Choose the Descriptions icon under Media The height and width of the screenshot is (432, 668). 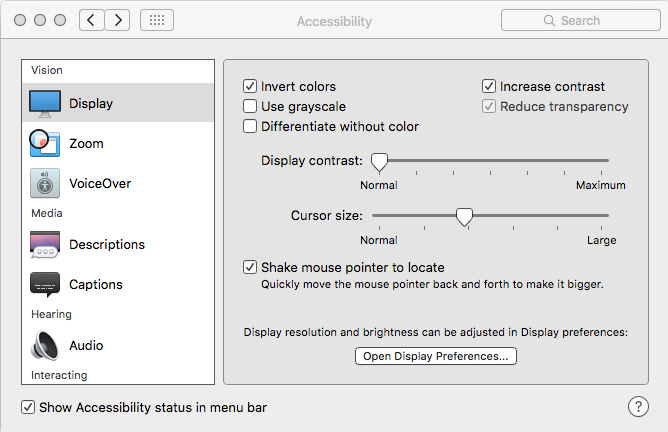pos(45,245)
